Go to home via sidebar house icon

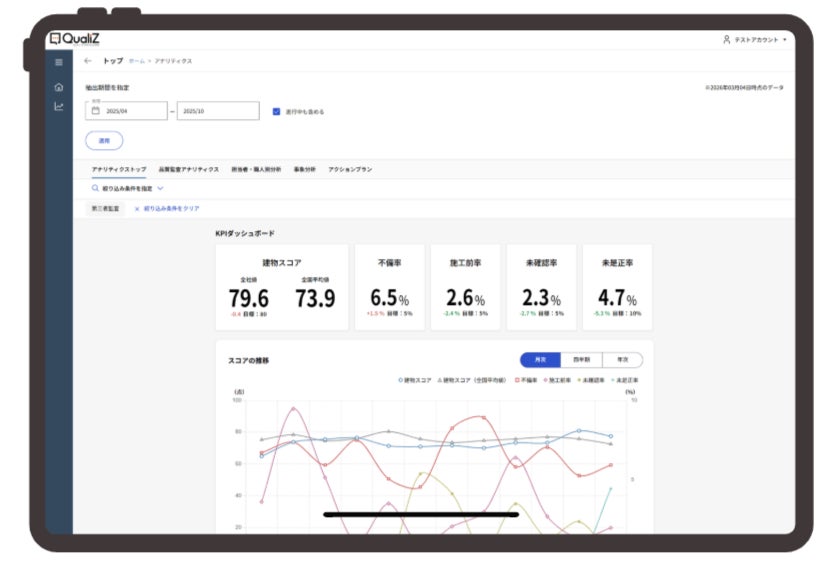(x=59, y=87)
